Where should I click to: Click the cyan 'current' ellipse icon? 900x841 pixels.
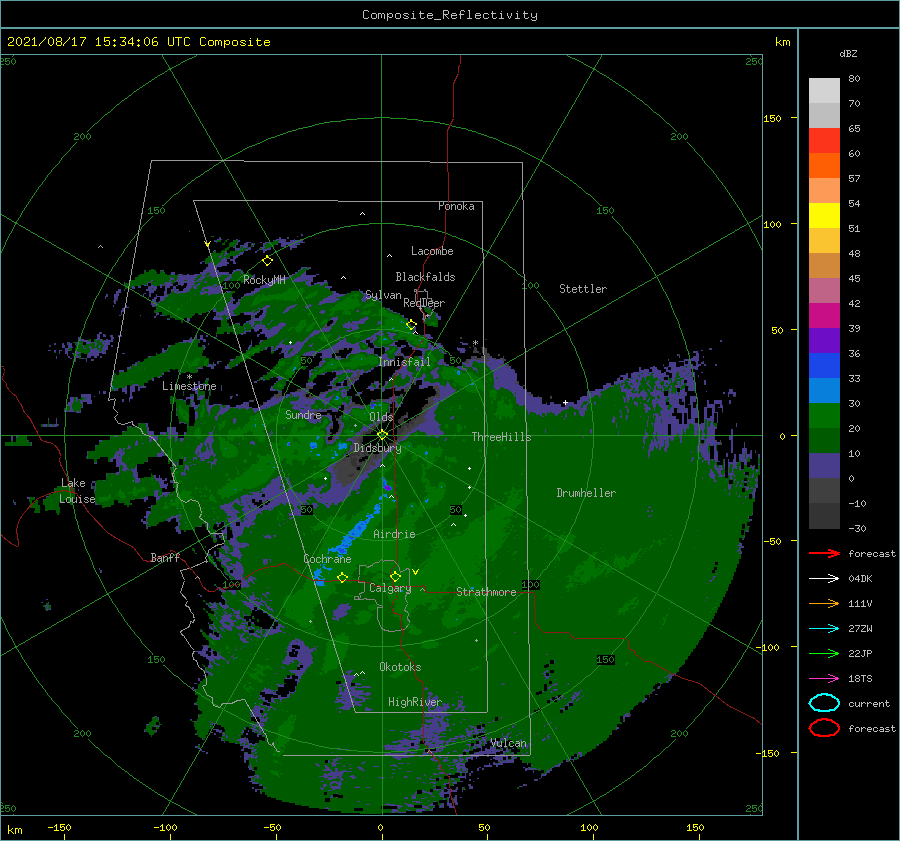tap(824, 703)
